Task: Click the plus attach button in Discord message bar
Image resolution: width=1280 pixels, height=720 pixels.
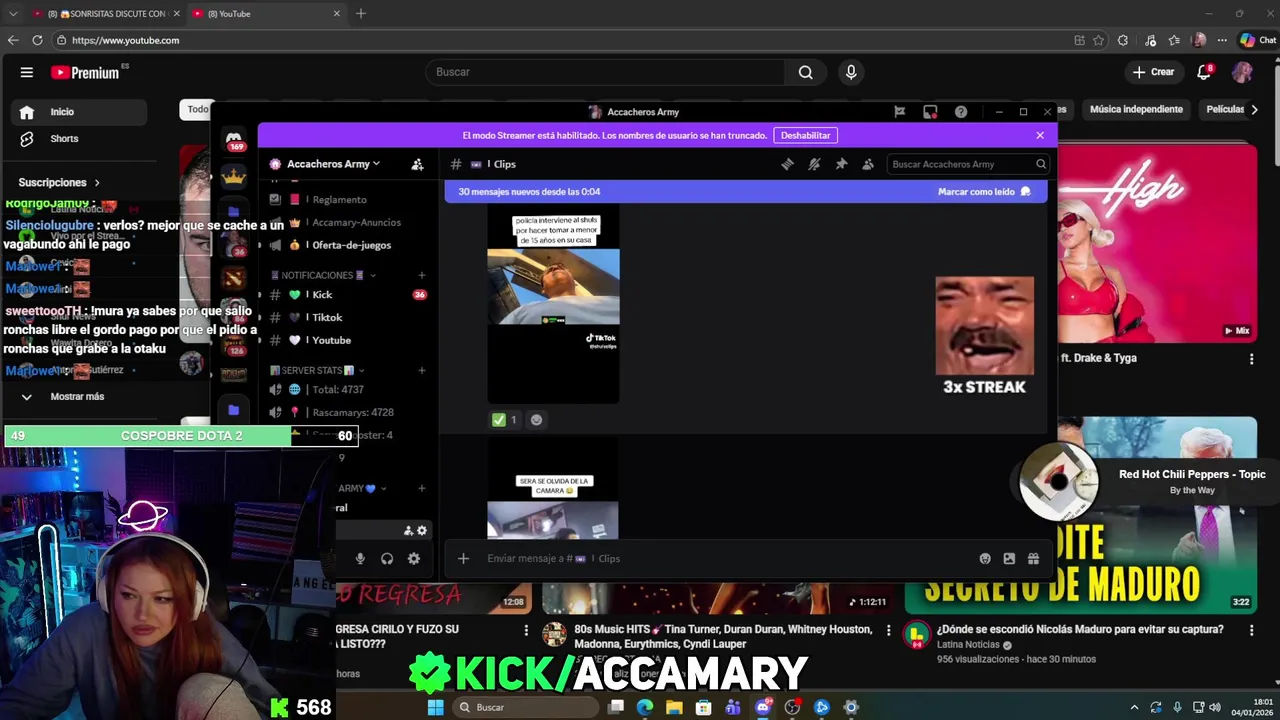Action: (463, 558)
